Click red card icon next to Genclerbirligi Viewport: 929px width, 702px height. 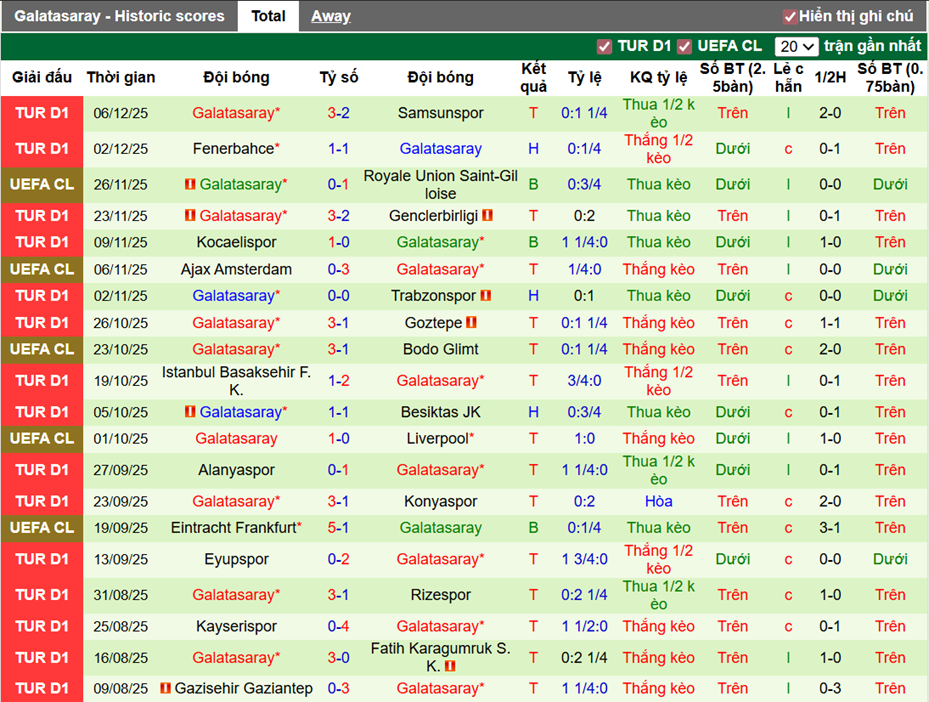(487, 215)
